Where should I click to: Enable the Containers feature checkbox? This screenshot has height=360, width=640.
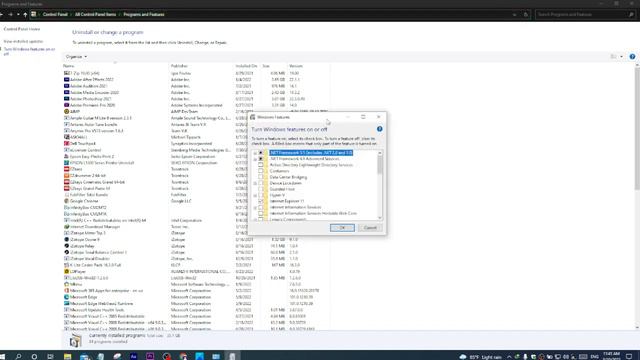click(x=261, y=171)
